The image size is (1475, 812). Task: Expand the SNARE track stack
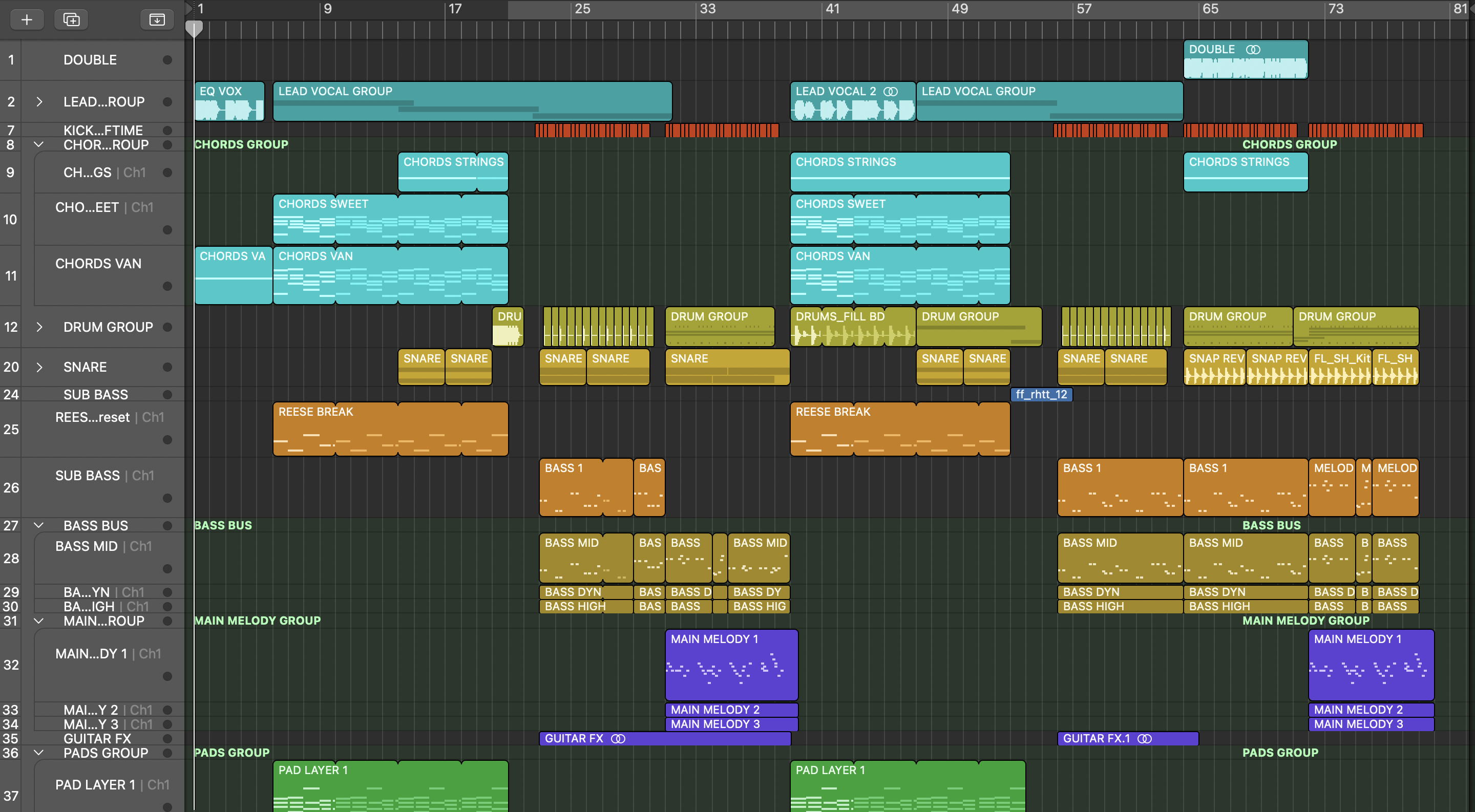click(39, 368)
